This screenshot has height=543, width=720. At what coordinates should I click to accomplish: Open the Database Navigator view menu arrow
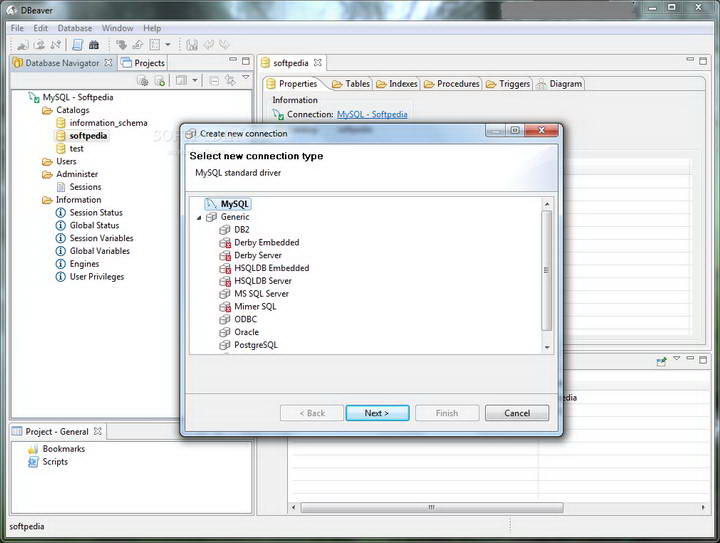pos(246,78)
